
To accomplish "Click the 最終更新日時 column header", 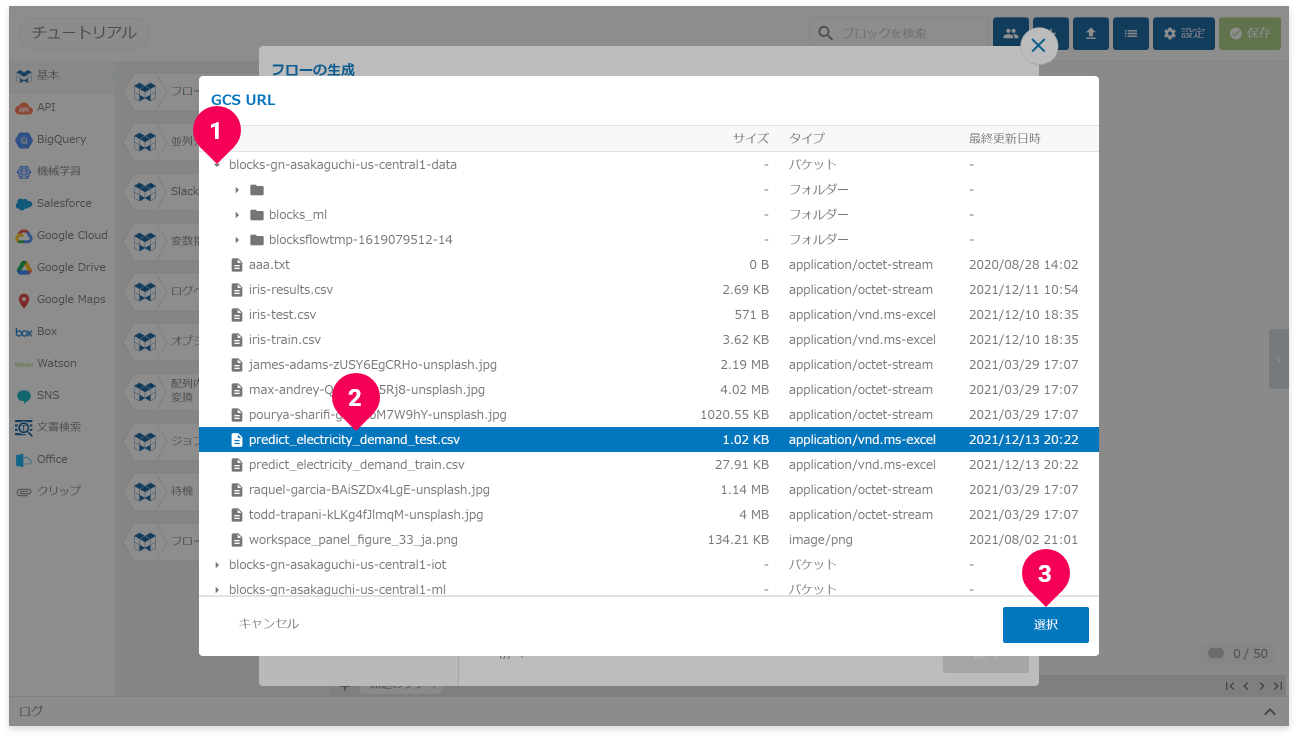I will coord(1005,139).
